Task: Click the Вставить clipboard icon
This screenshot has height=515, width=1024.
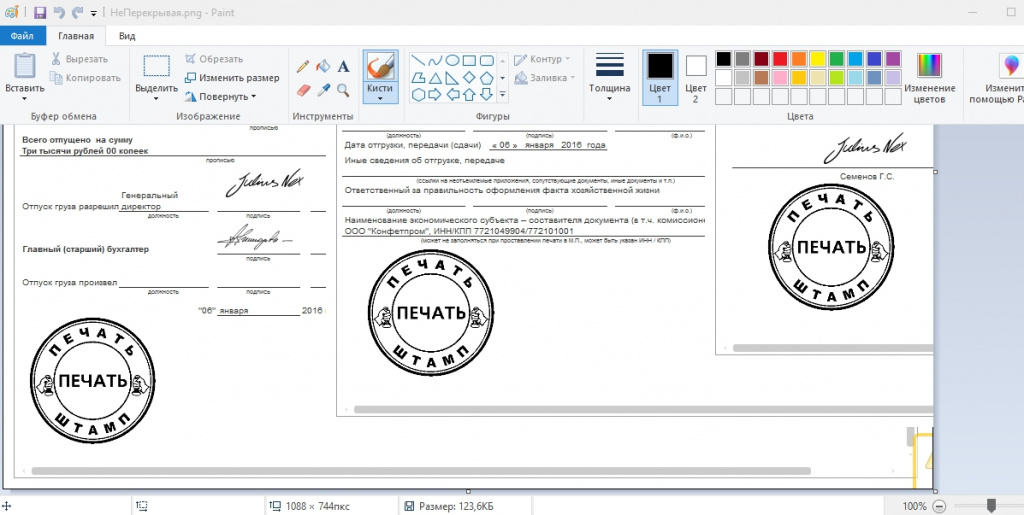Action: click(25, 66)
